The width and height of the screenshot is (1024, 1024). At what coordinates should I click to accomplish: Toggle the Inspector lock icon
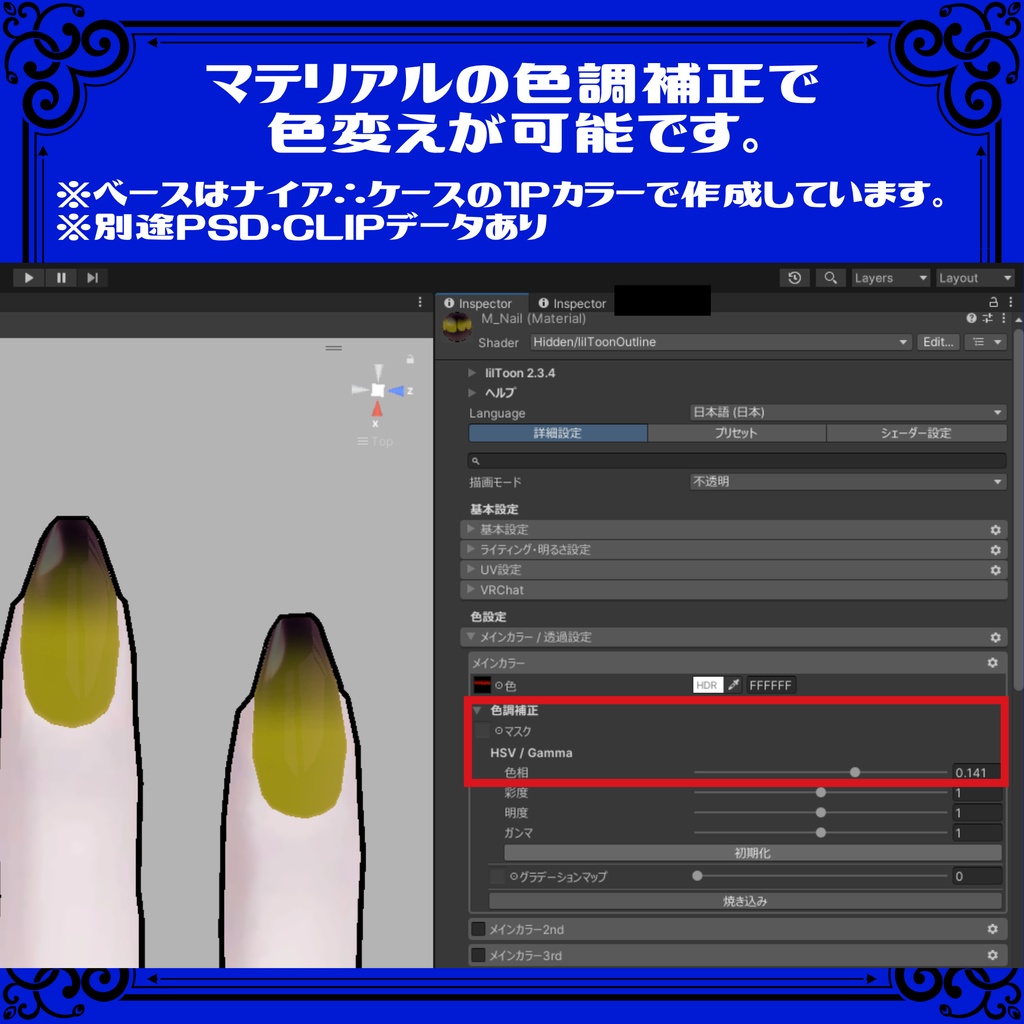pos(993,302)
